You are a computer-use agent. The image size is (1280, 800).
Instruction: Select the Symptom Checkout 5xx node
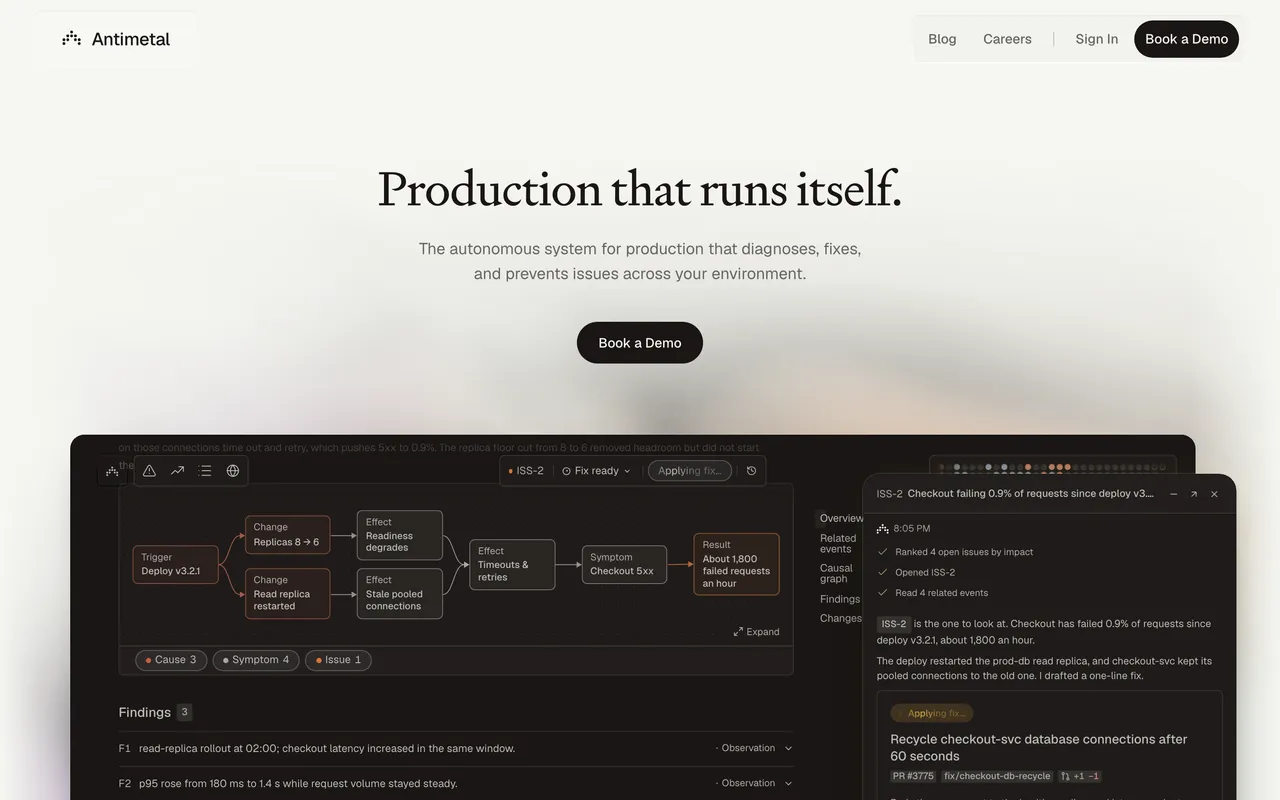(x=624, y=565)
